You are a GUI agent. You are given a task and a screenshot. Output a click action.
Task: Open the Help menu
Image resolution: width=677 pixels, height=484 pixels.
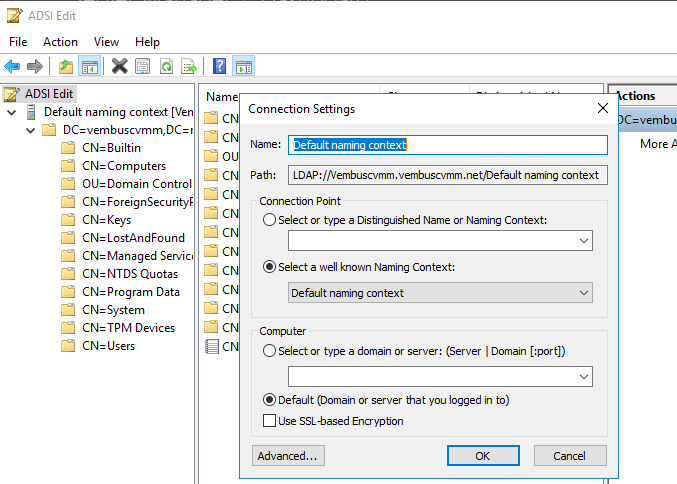tap(147, 42)
